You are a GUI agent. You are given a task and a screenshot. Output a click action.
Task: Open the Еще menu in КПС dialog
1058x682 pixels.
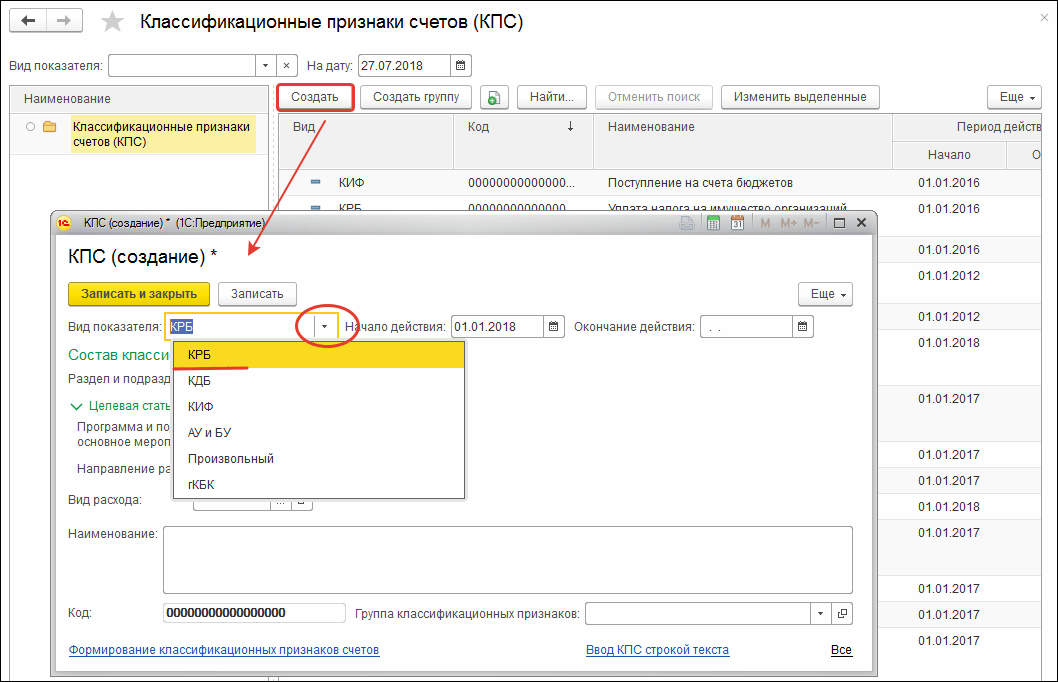coord(825,294)
